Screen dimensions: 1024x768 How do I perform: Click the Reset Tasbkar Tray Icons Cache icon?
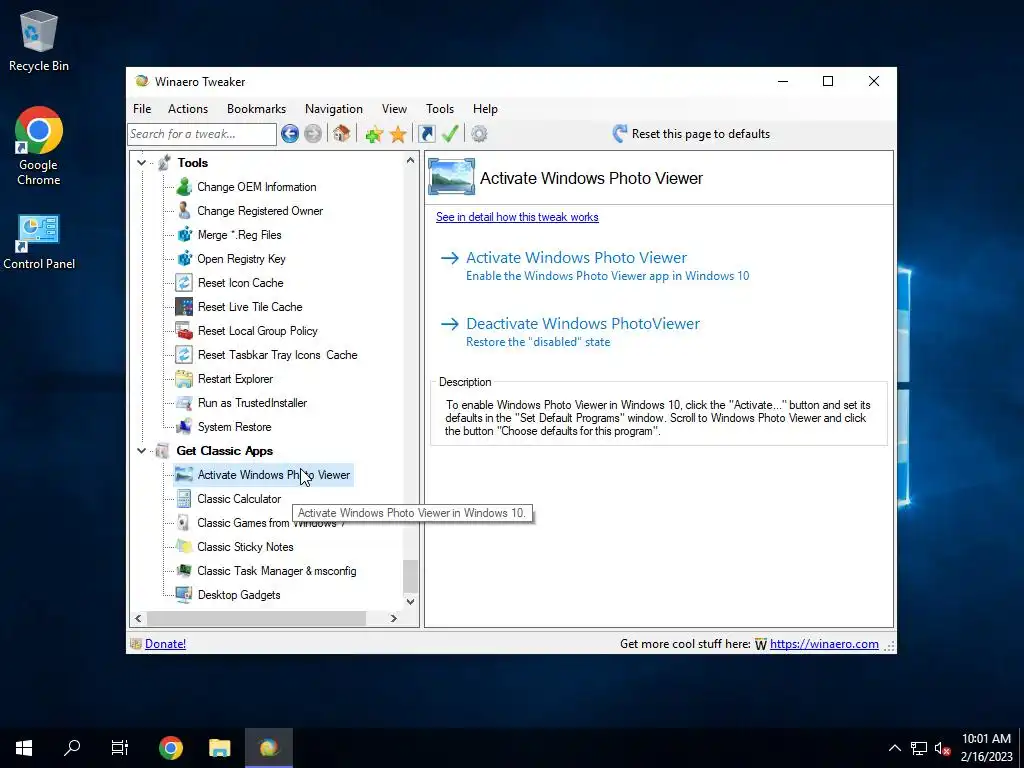pos(184,355)
